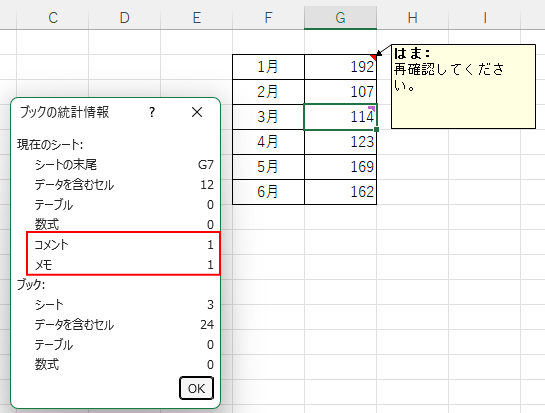The image size is (545, 413).
Task: Select cell containing 2月
Action: click(x=268, y=92)
